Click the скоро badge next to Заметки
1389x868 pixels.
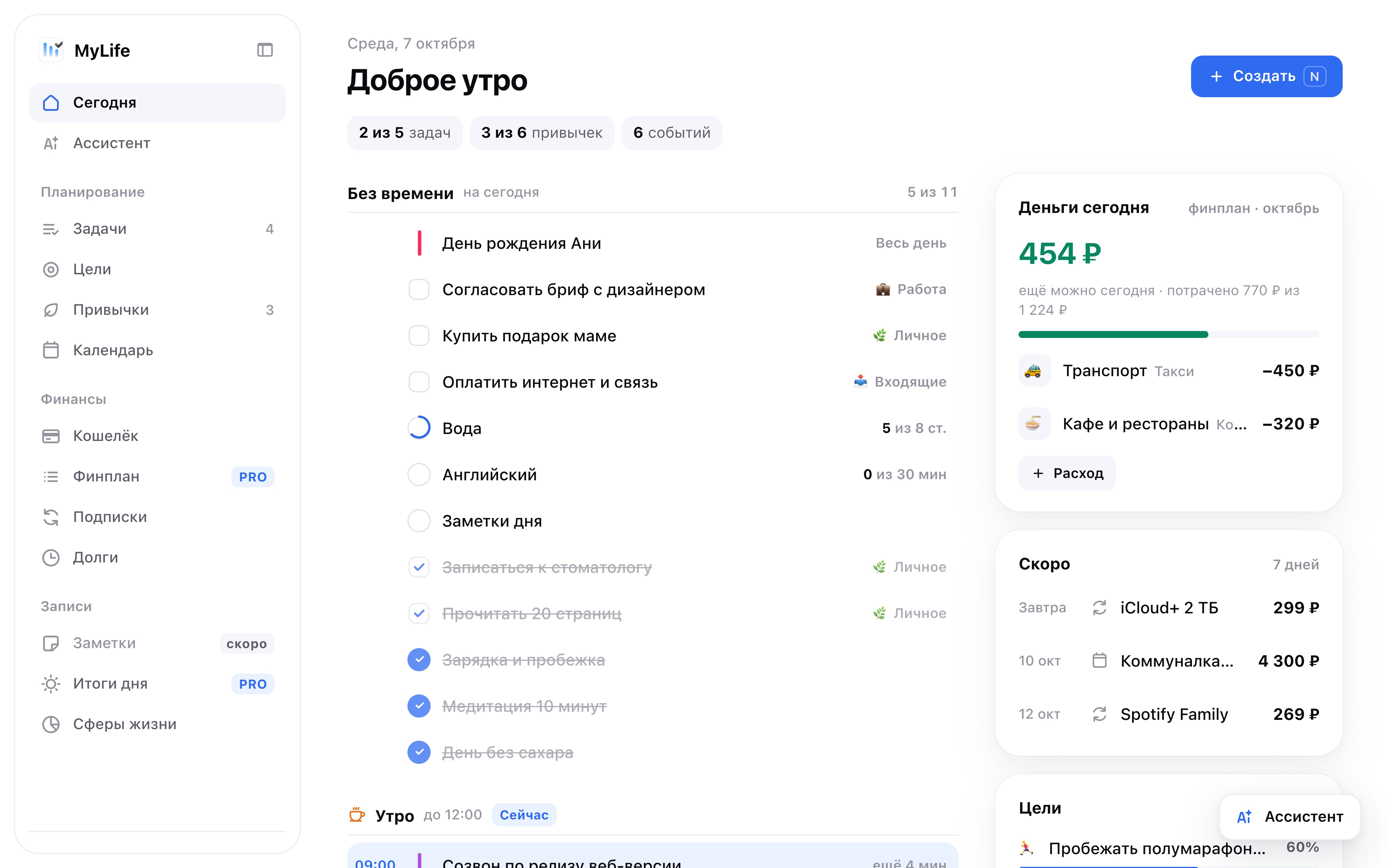click(246, 643)
